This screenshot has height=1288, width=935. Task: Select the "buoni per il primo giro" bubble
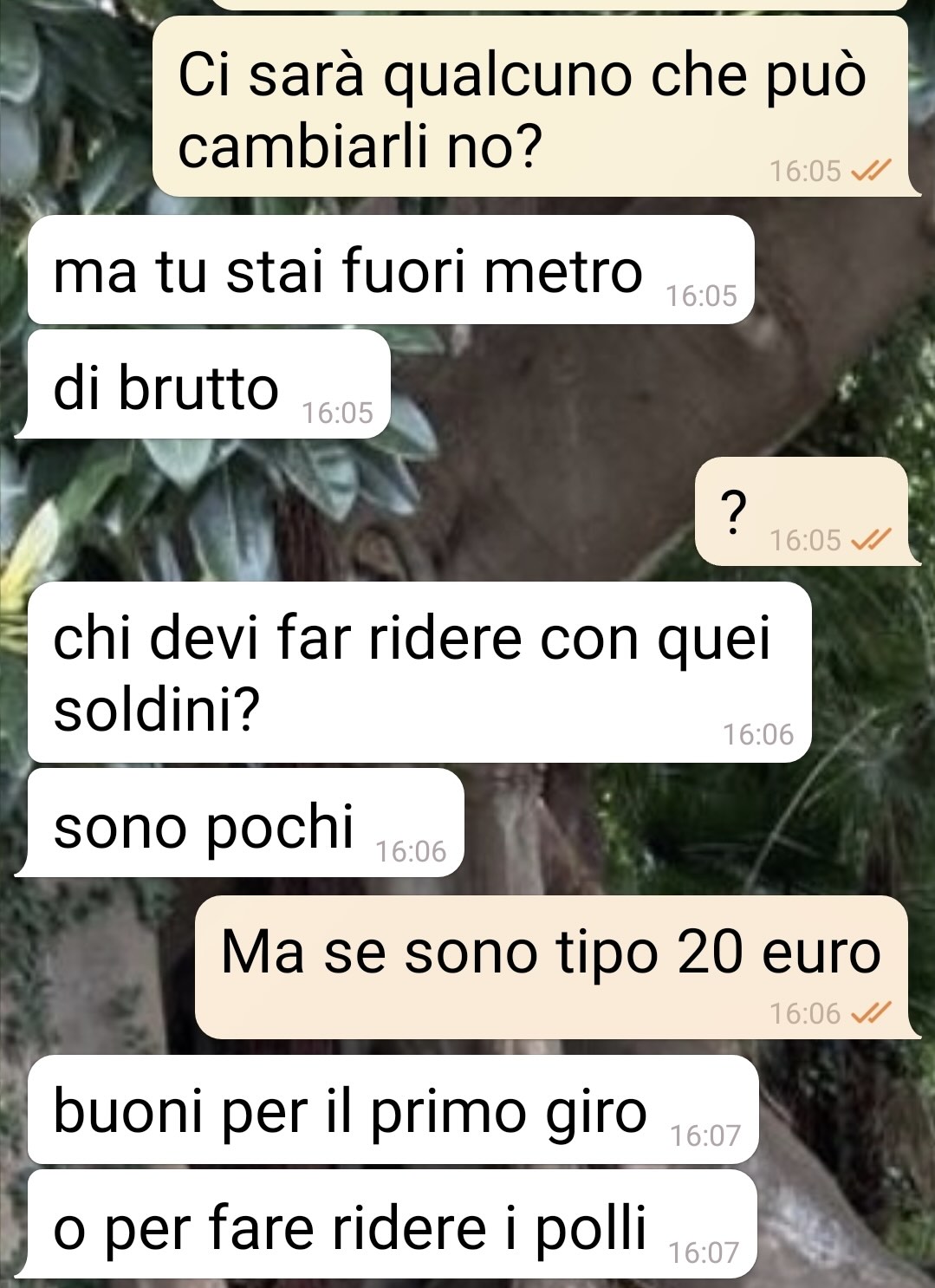click(x=393, y=1109)
